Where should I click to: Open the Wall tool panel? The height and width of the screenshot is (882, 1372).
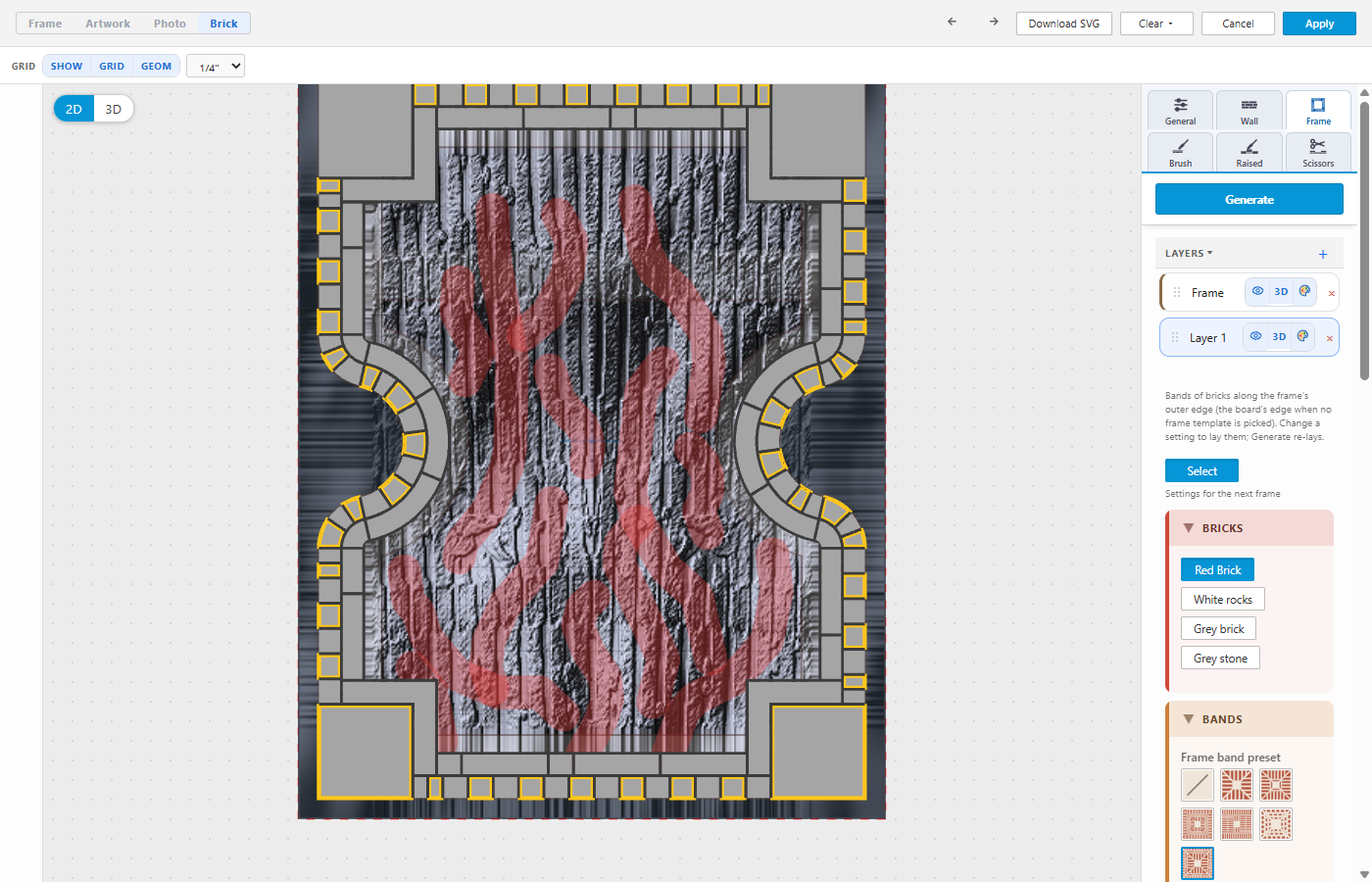point(1249,110)
